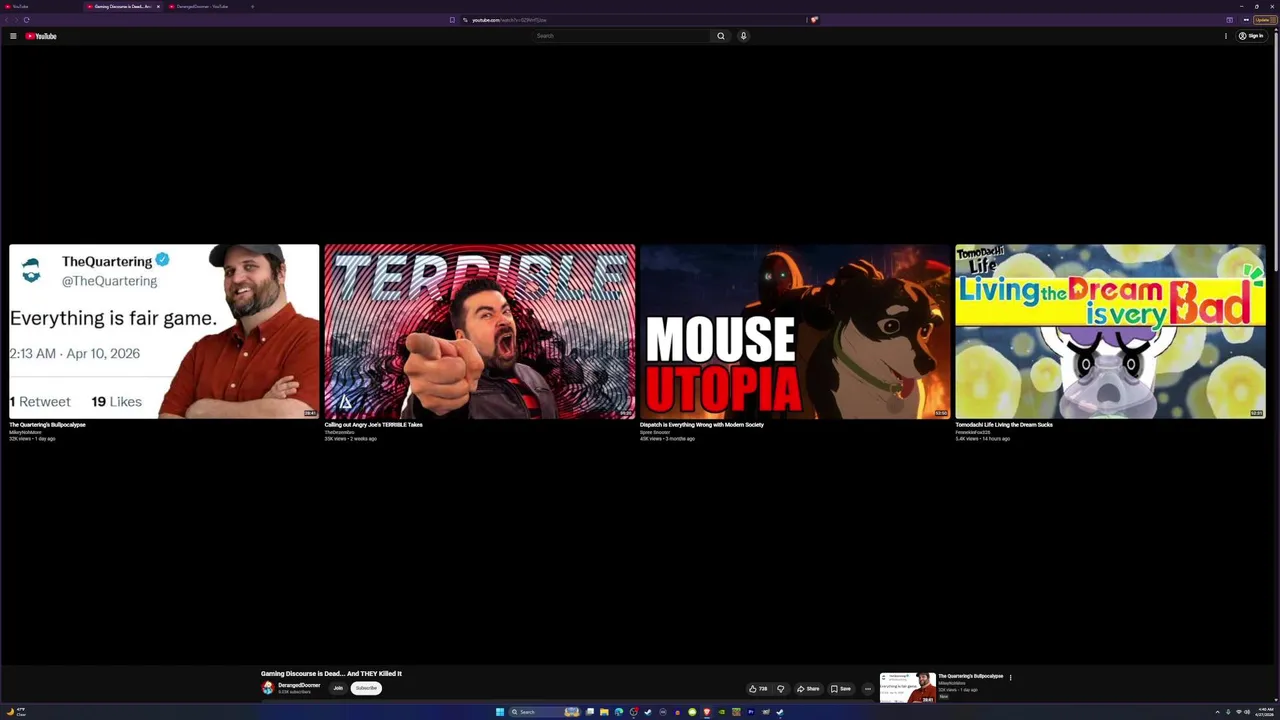Reload the page with browser refresh icon
The height and width of the screenshot is (720, 1280).
pyautogui.click(x=26, y=20)
